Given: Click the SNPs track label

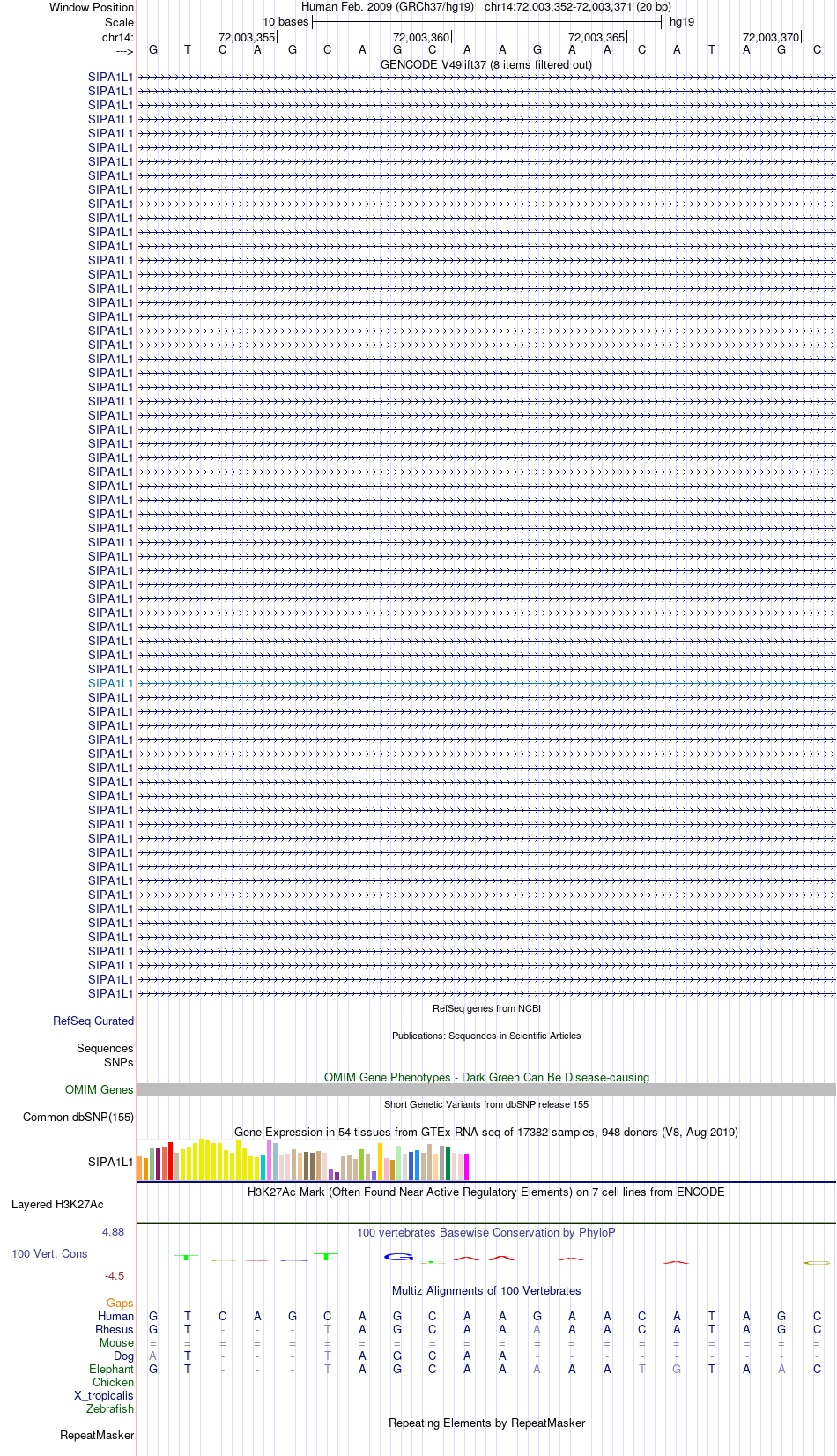Looking at the screenshot, I should 119,1062.
